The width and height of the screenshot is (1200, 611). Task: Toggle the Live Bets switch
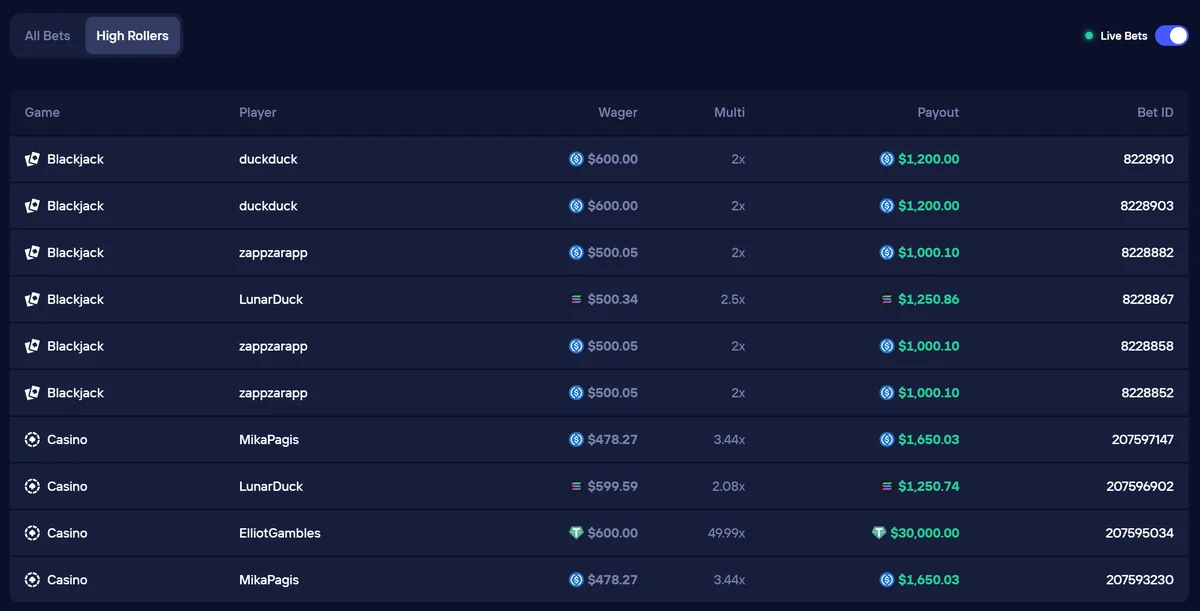[1171, 36]
